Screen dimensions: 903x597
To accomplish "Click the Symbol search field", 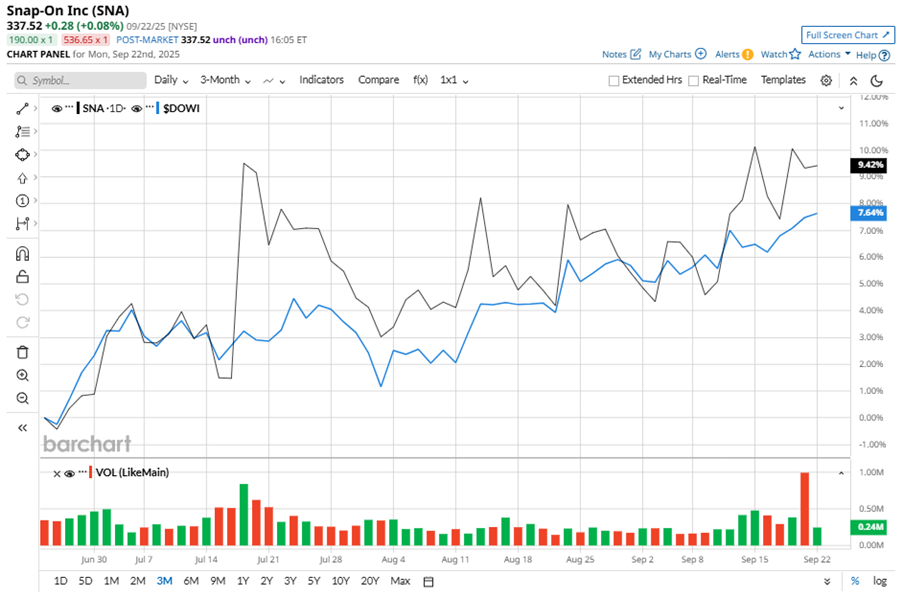I will point(81,81).
